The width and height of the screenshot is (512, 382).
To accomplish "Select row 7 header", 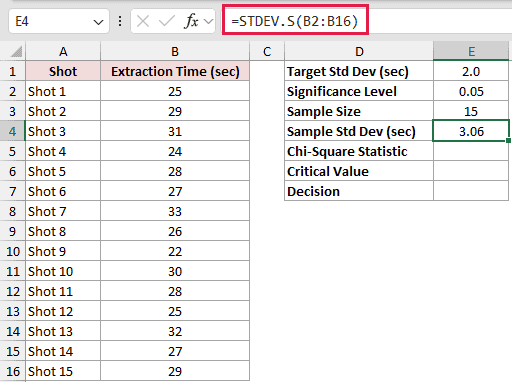I will 13,191.
